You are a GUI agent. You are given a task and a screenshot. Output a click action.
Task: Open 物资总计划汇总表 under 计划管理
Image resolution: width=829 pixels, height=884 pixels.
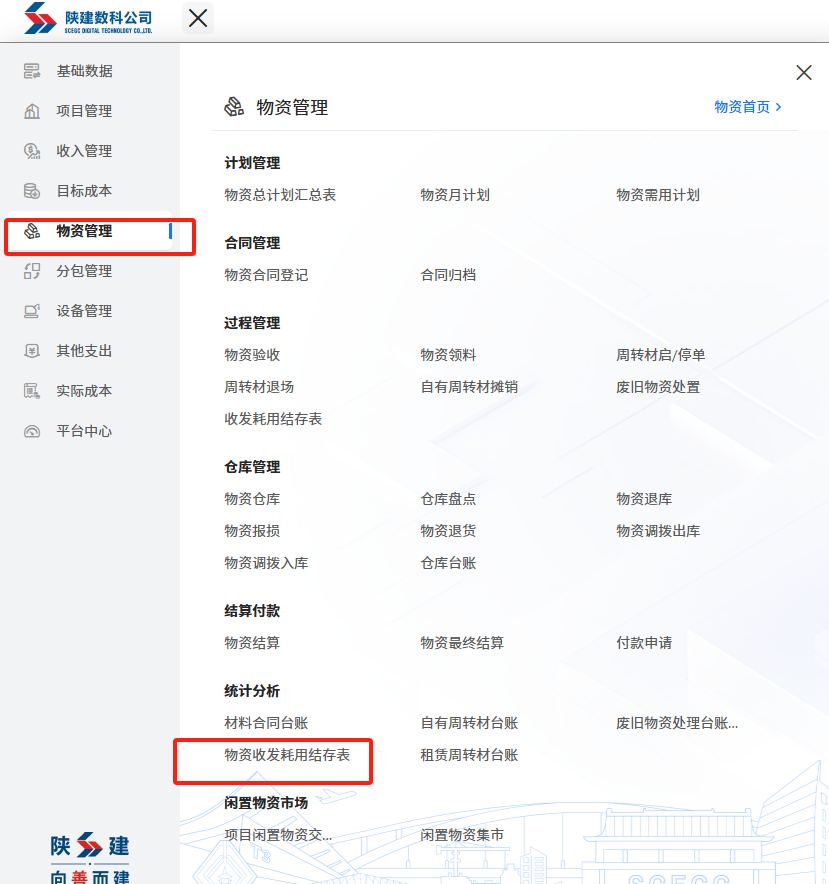click(280, 195)
